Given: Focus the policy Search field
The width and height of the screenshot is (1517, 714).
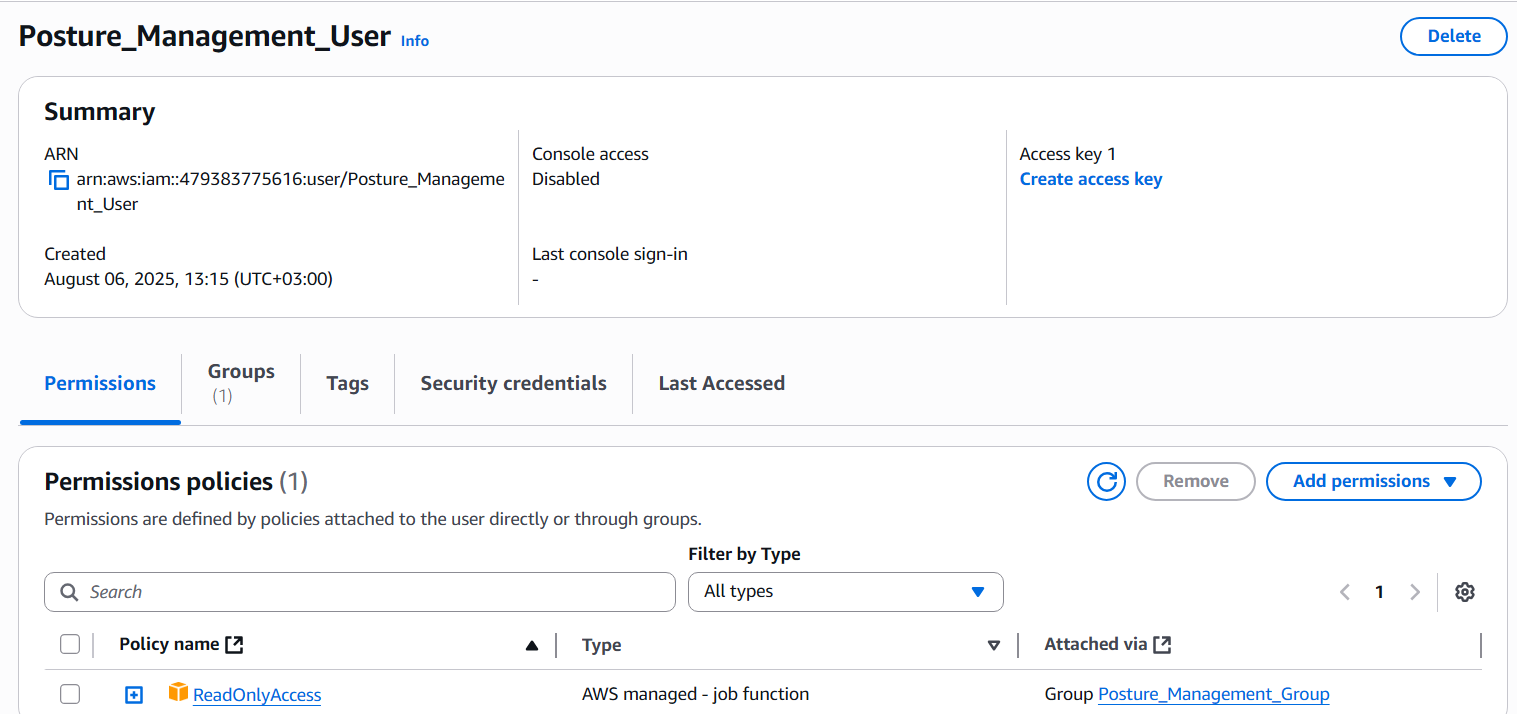Looking at the screenshot, I should 360,592.
